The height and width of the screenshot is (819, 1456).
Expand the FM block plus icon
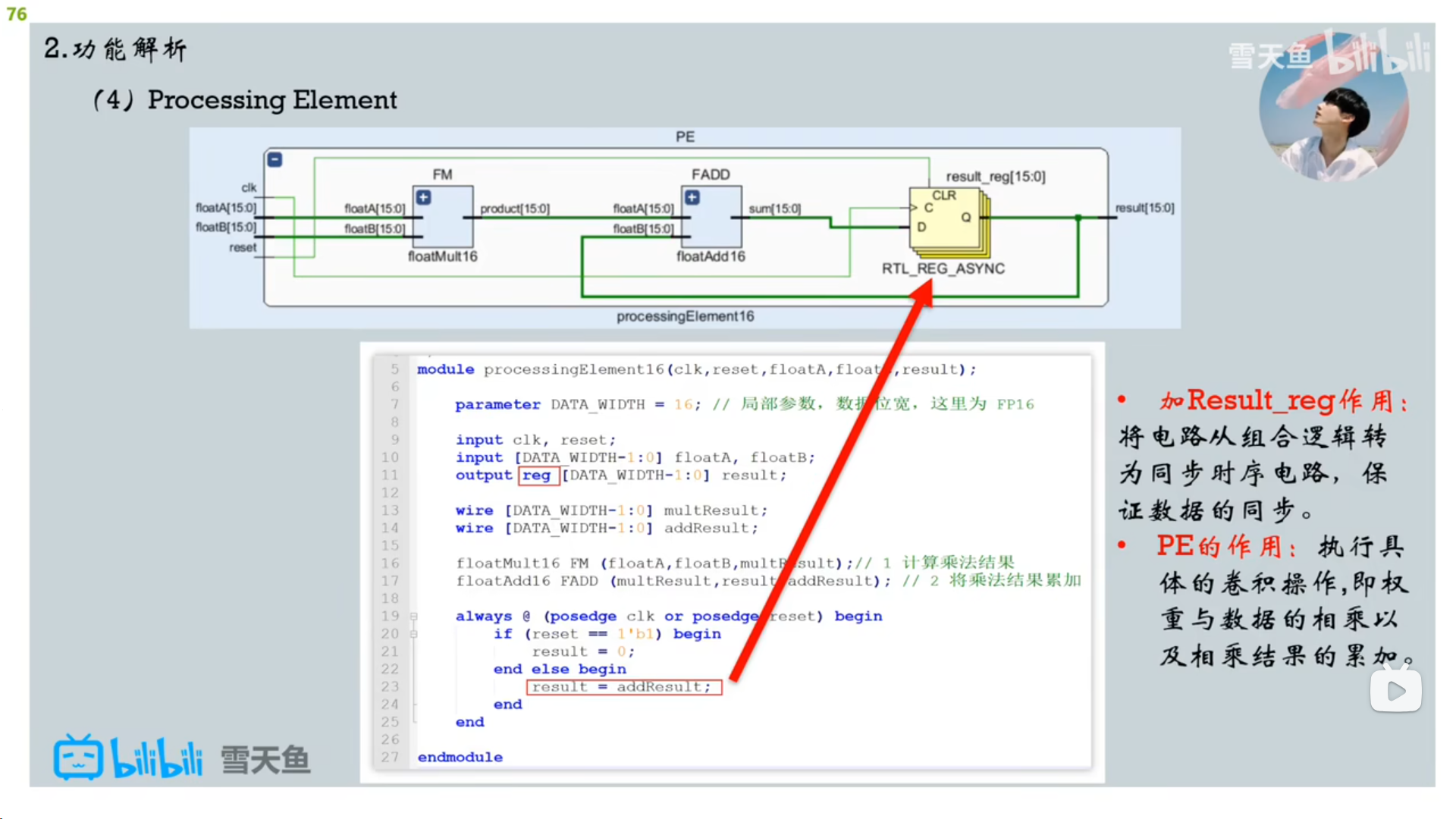click(x=423, y=197)
